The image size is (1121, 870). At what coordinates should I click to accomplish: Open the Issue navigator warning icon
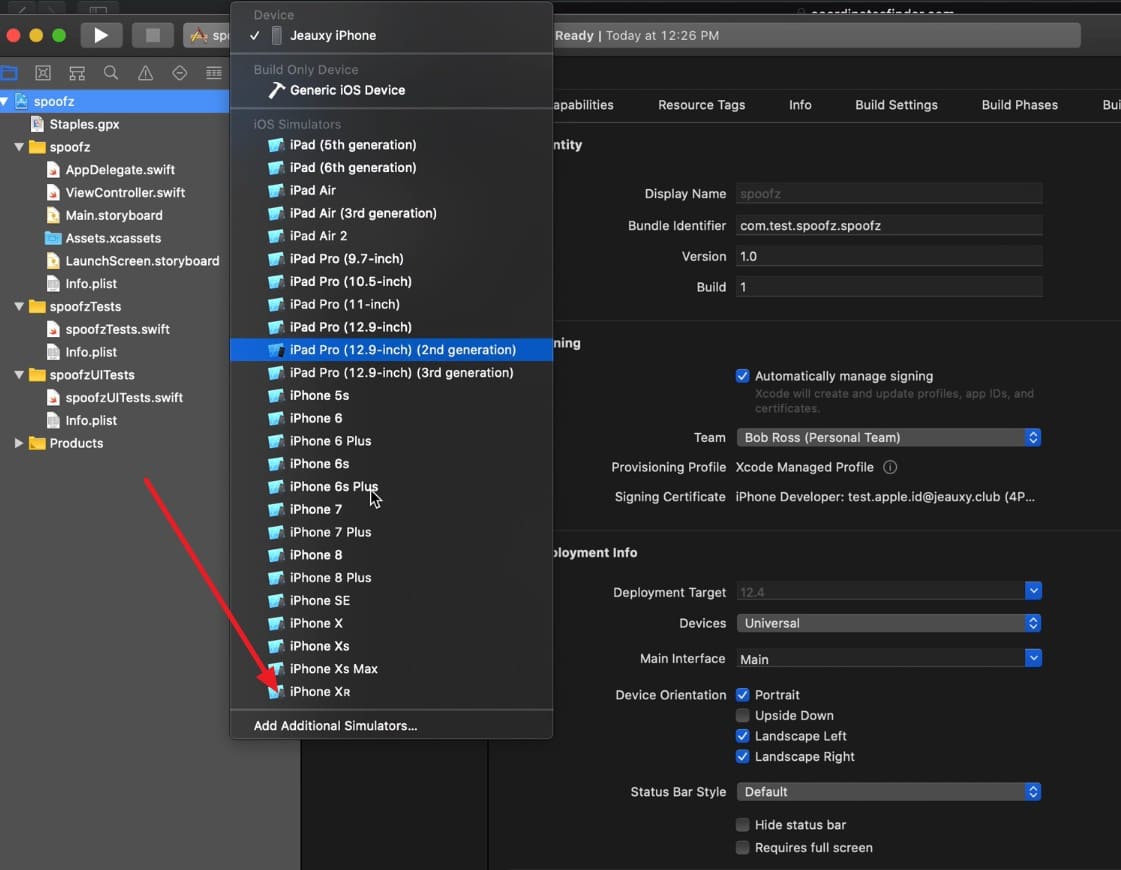[x=145, y=73]
